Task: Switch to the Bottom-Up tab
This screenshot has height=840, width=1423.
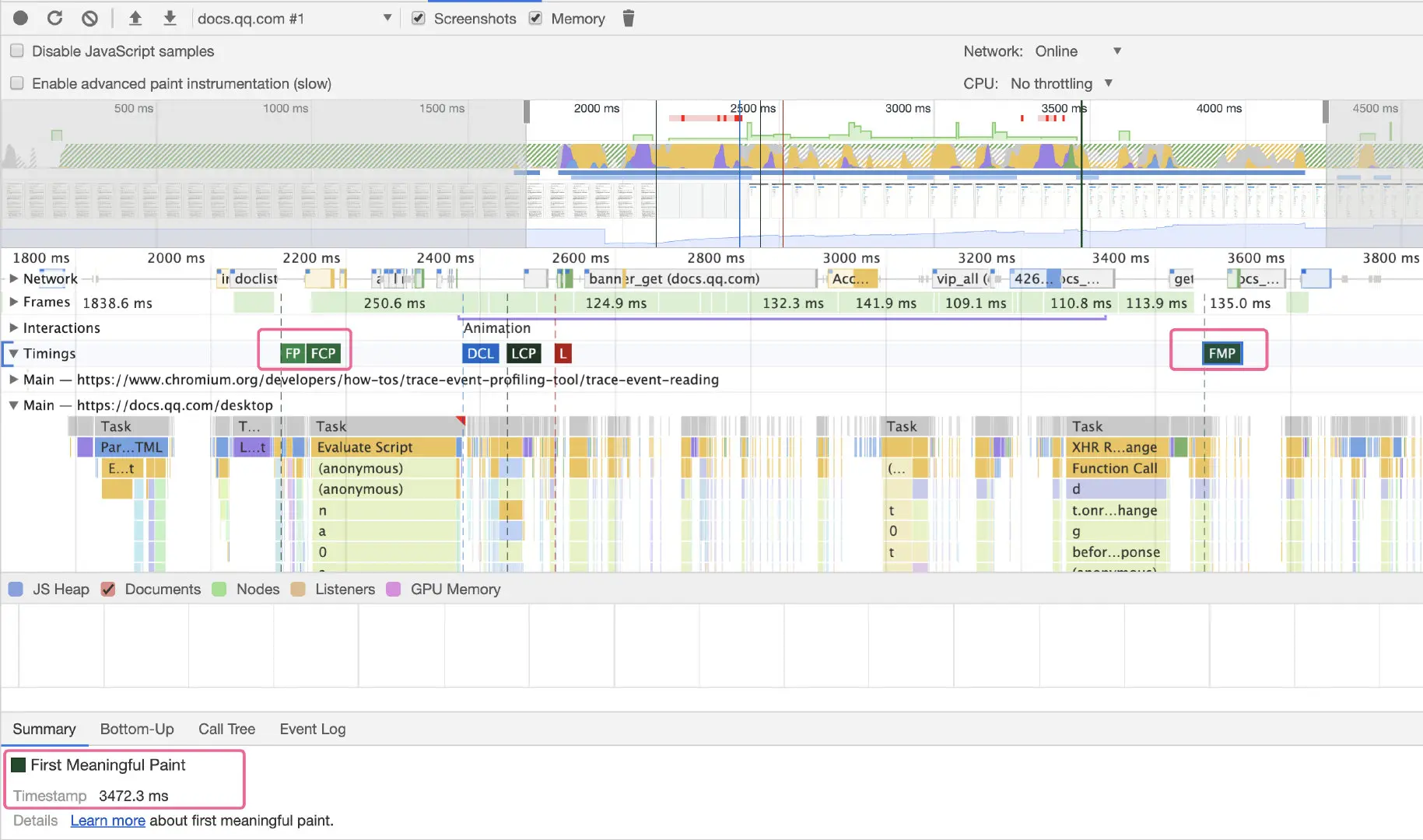Action: (137, 729)
